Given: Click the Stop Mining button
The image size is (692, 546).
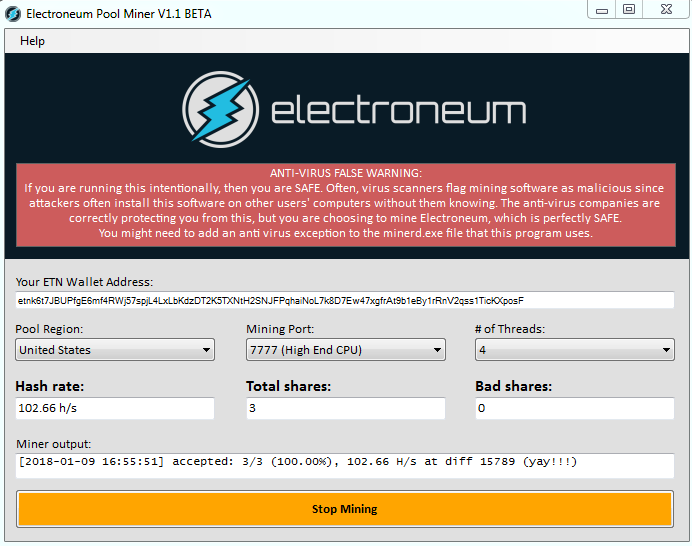Looking at the screenshot, I should point(345,509).
